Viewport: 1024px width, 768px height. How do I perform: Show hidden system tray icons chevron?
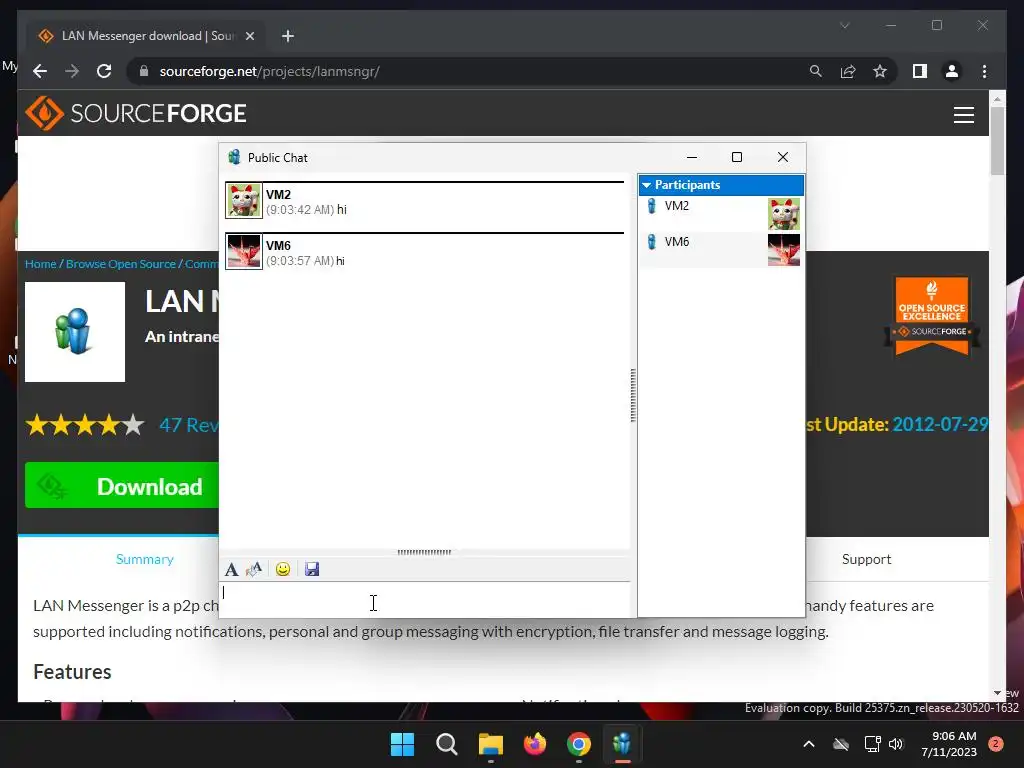pyautogui.click(x=808, y=744)
